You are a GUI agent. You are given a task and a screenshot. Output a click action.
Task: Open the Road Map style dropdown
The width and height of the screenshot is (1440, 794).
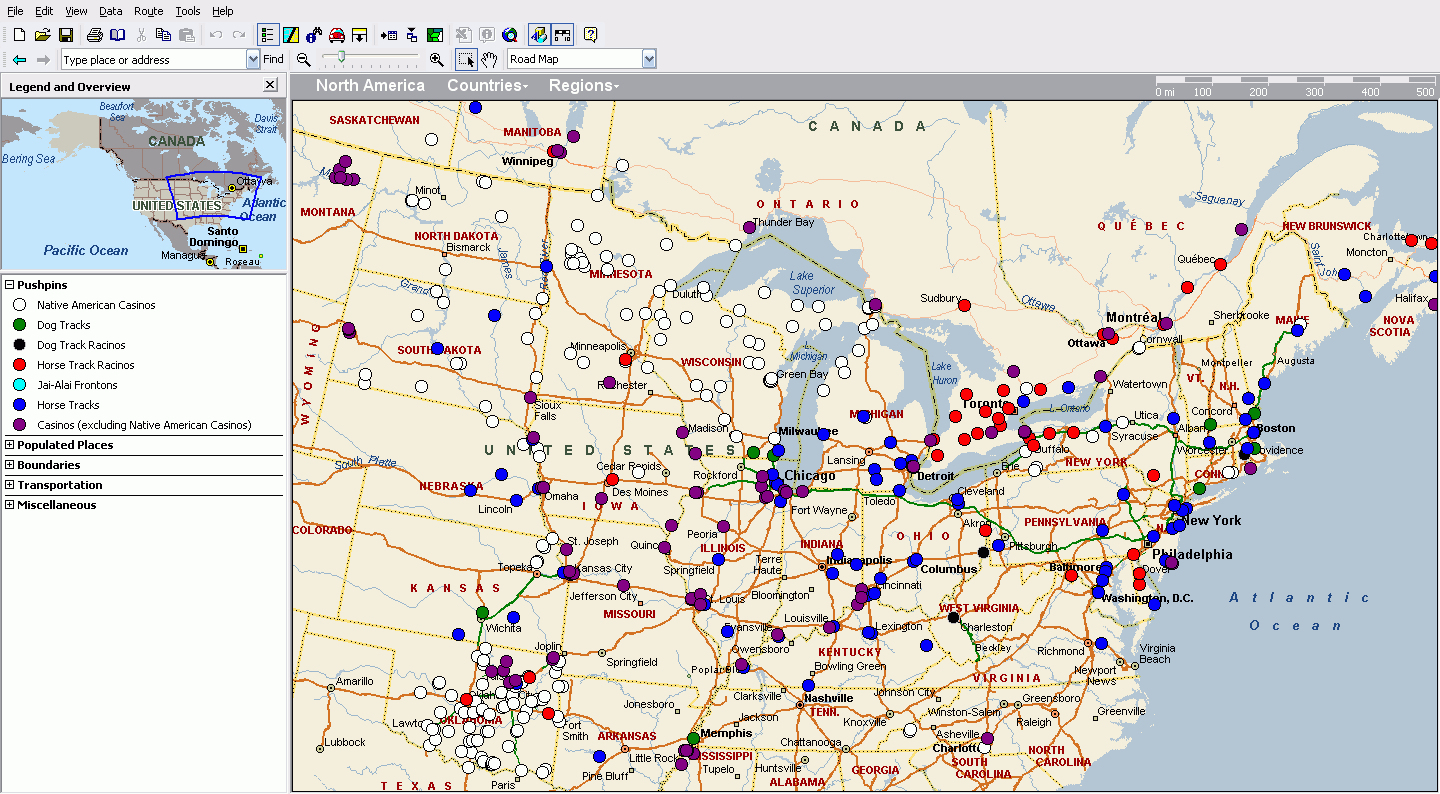coord(649,59)
